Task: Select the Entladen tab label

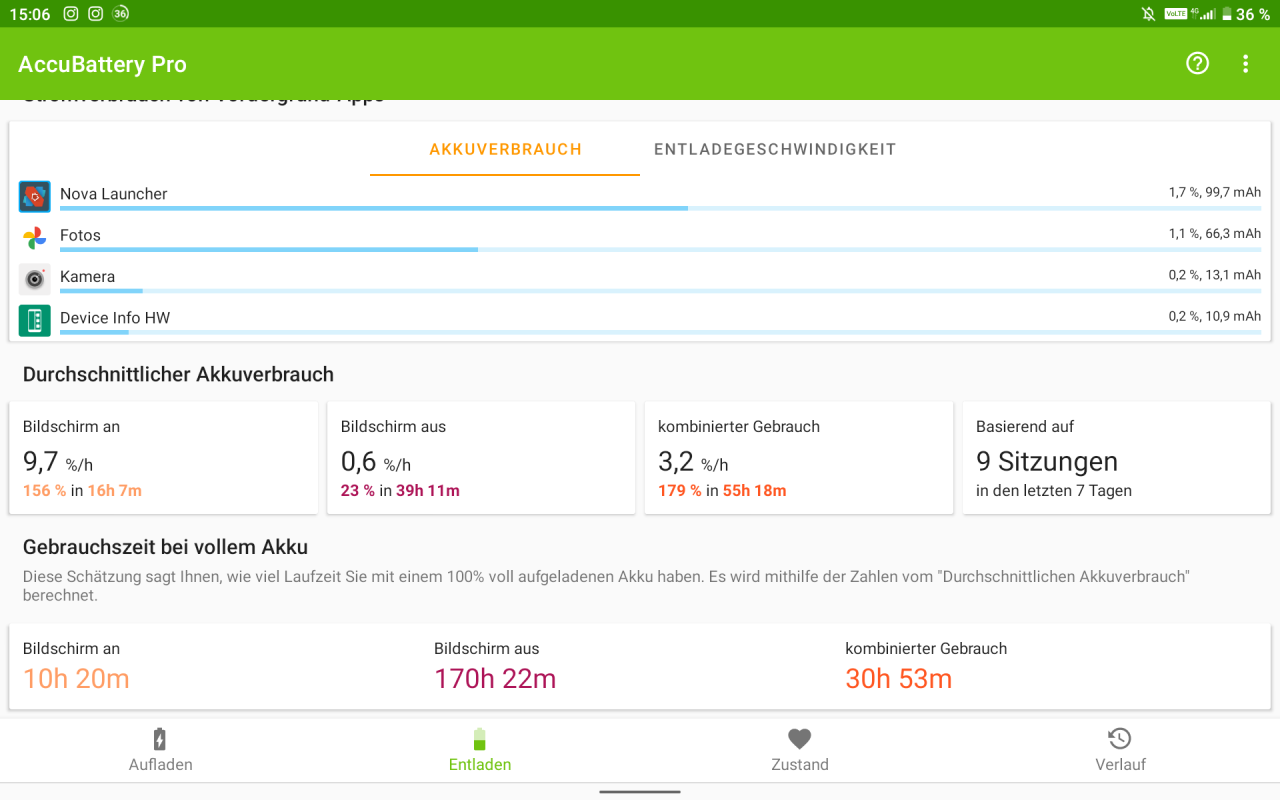Action: tap(480, 764)
